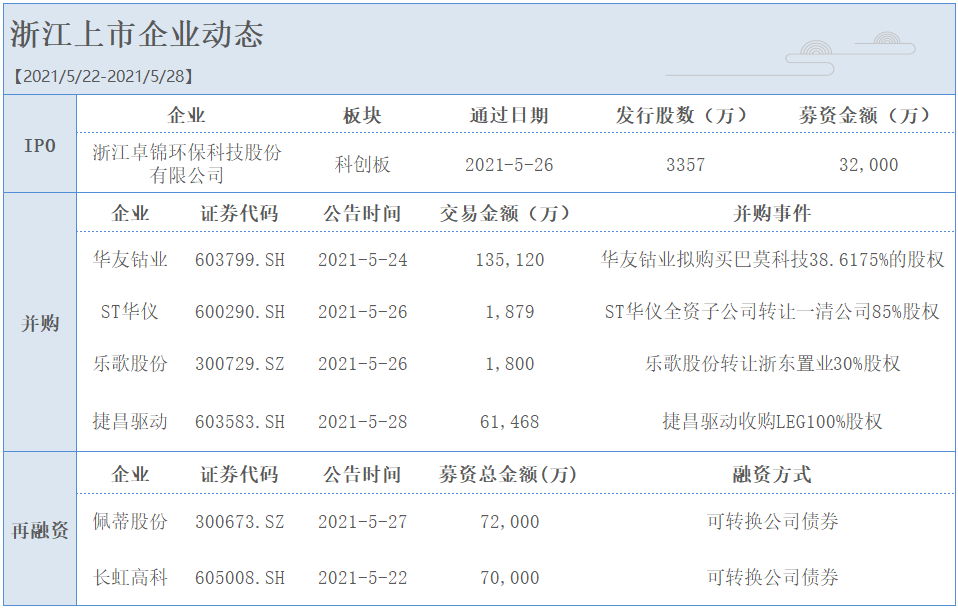Click 可转换公司债券 in 佩蒂股份 row
The image size is (958, 609).
pos(772,521)
